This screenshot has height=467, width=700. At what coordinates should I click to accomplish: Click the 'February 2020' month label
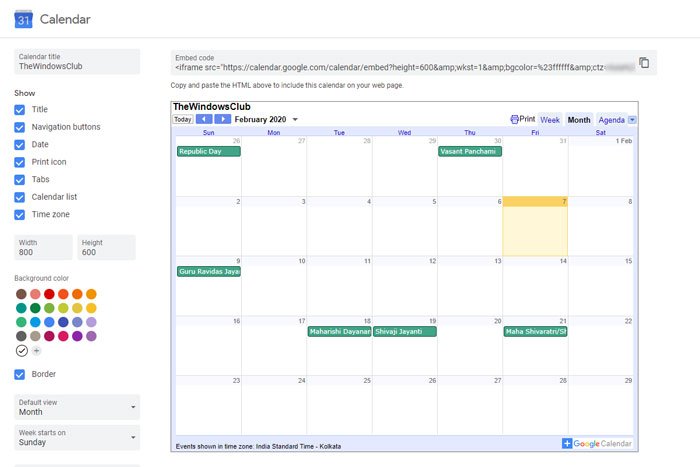point(260,120)
